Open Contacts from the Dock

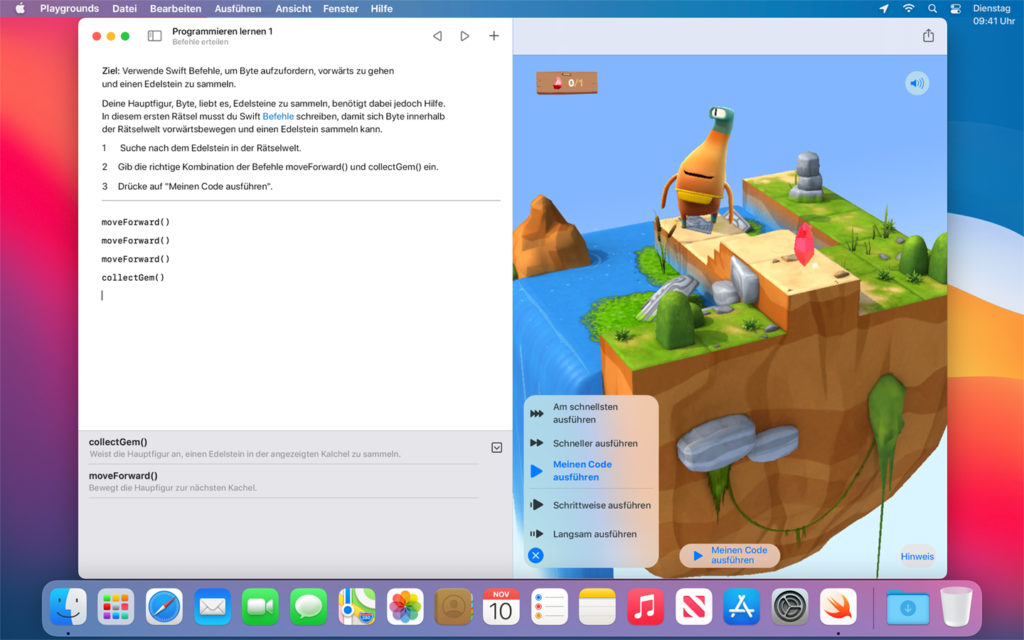point(453,607)
